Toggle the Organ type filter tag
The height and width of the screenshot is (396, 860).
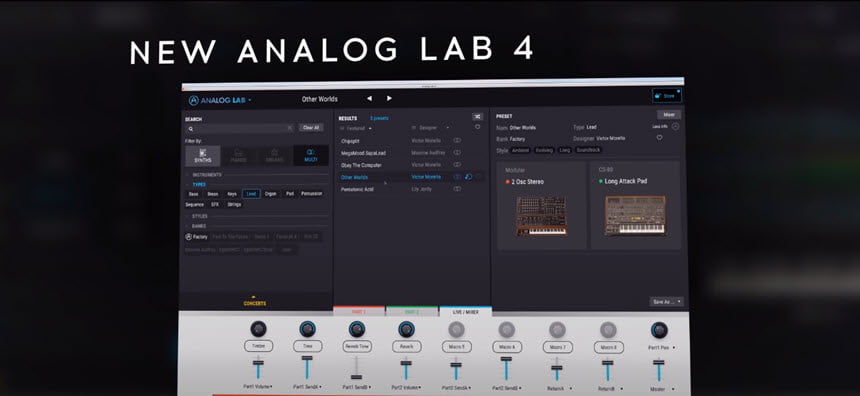tap(271, 194)
